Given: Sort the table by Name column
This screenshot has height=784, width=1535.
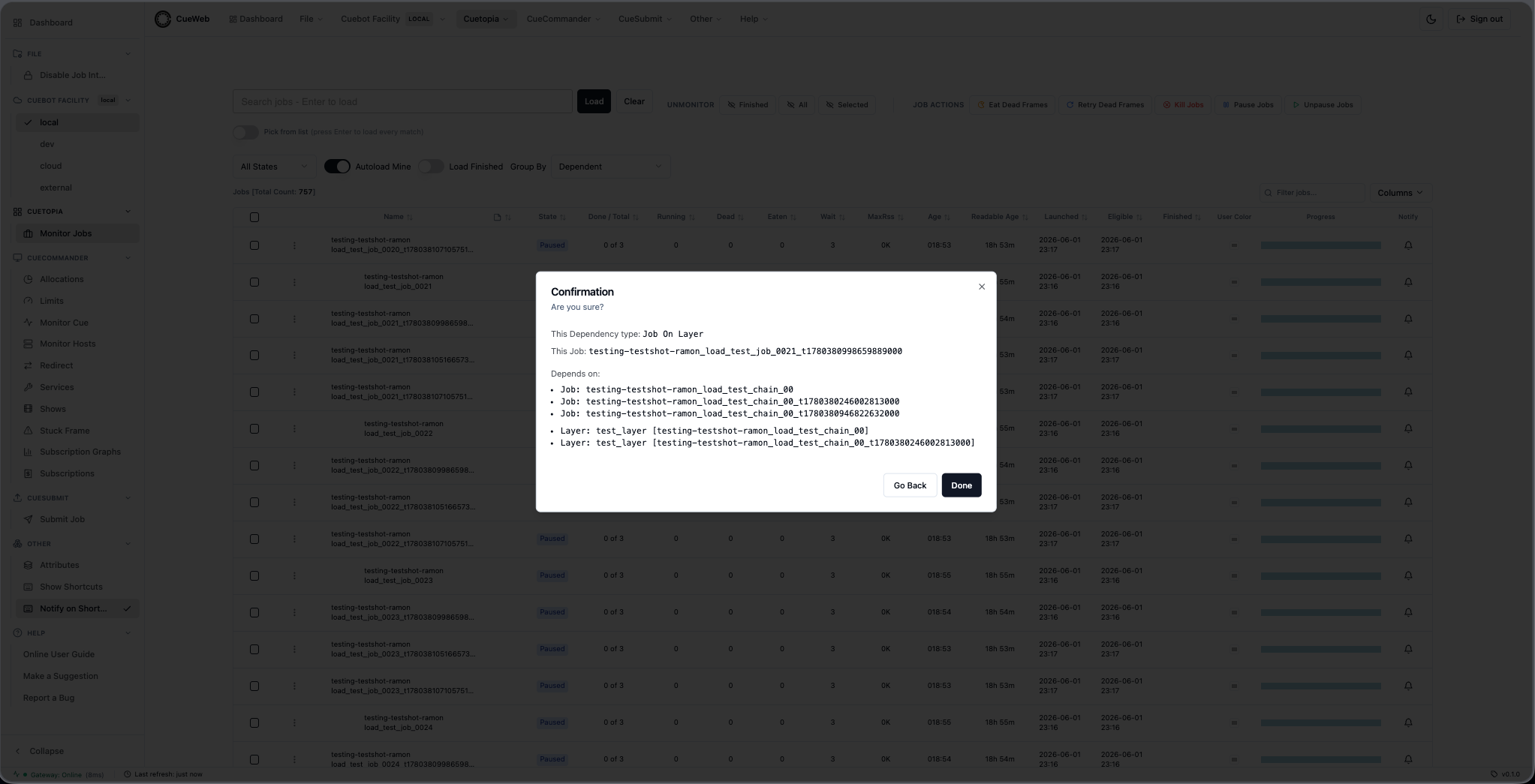Looking at the screenshot, I should pos(398,217).
